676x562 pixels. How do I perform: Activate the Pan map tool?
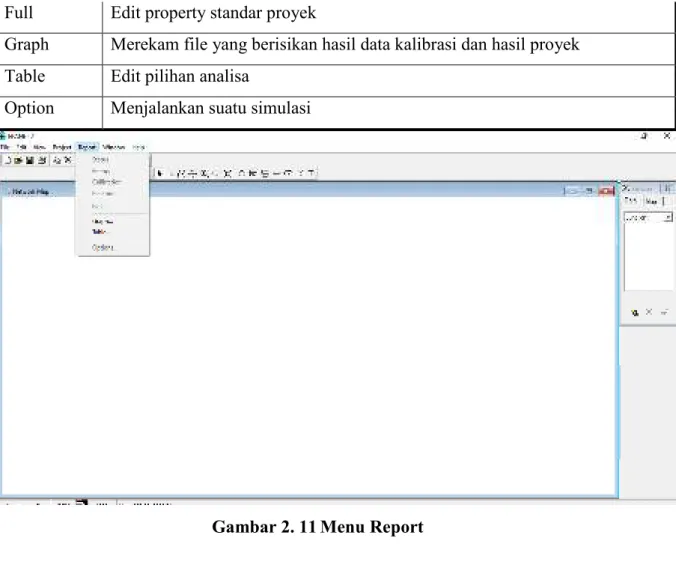tap(192, 173)
